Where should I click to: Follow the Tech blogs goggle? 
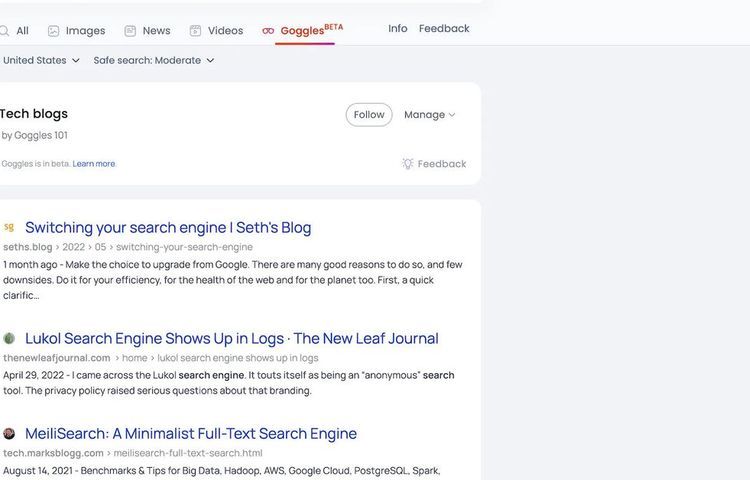pyautogui.click(x=369, y=115)
